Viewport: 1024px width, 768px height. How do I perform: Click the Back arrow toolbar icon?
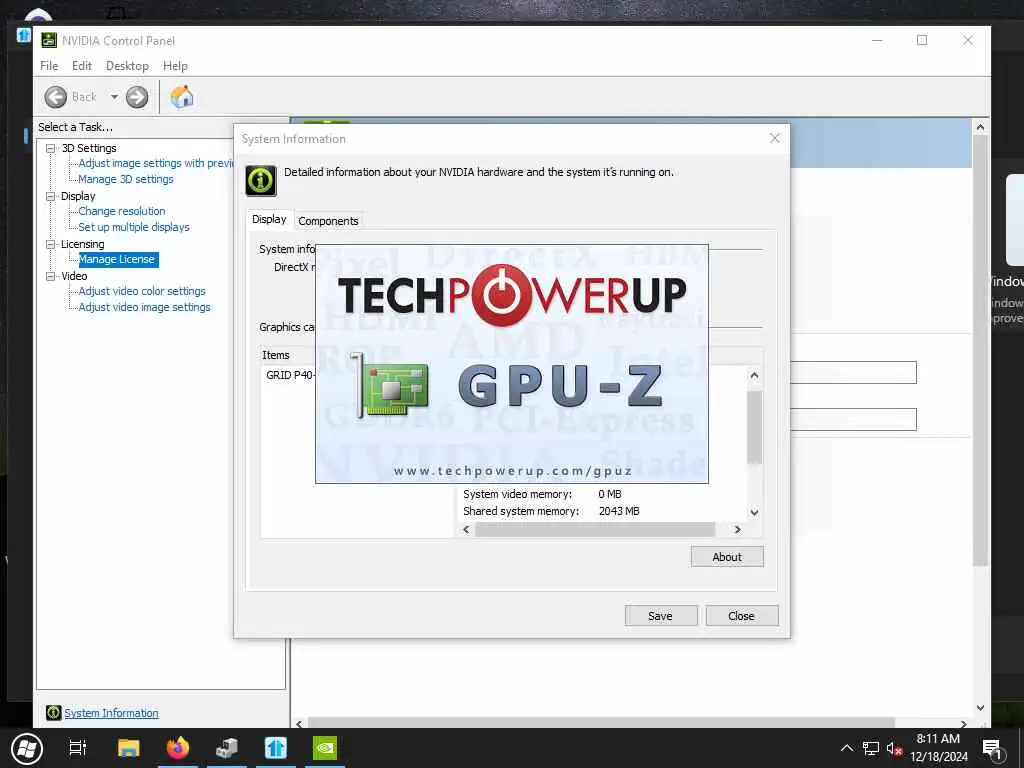56,97
